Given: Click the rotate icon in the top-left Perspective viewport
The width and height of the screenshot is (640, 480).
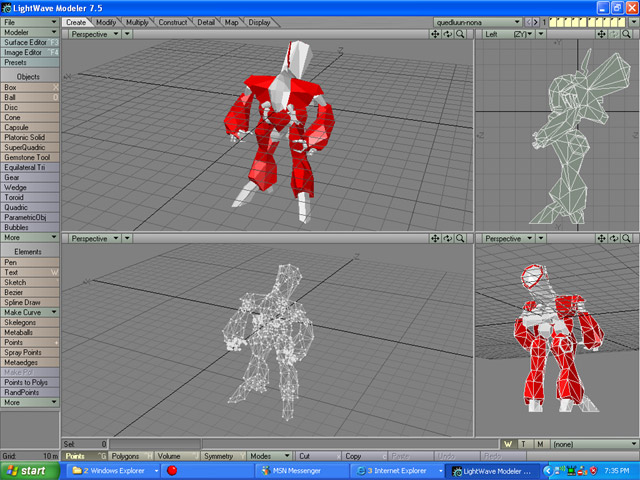Looking at the screenshot, I should coord(448,34).
